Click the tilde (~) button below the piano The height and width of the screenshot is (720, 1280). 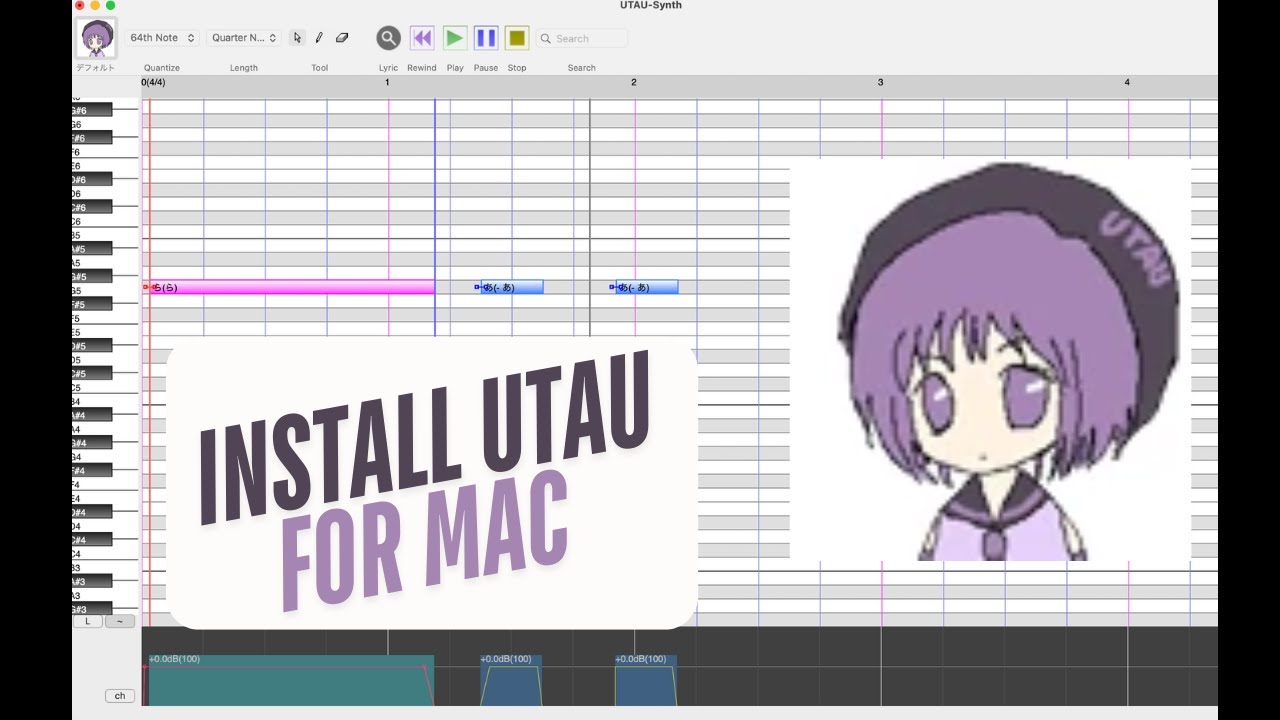120,621
